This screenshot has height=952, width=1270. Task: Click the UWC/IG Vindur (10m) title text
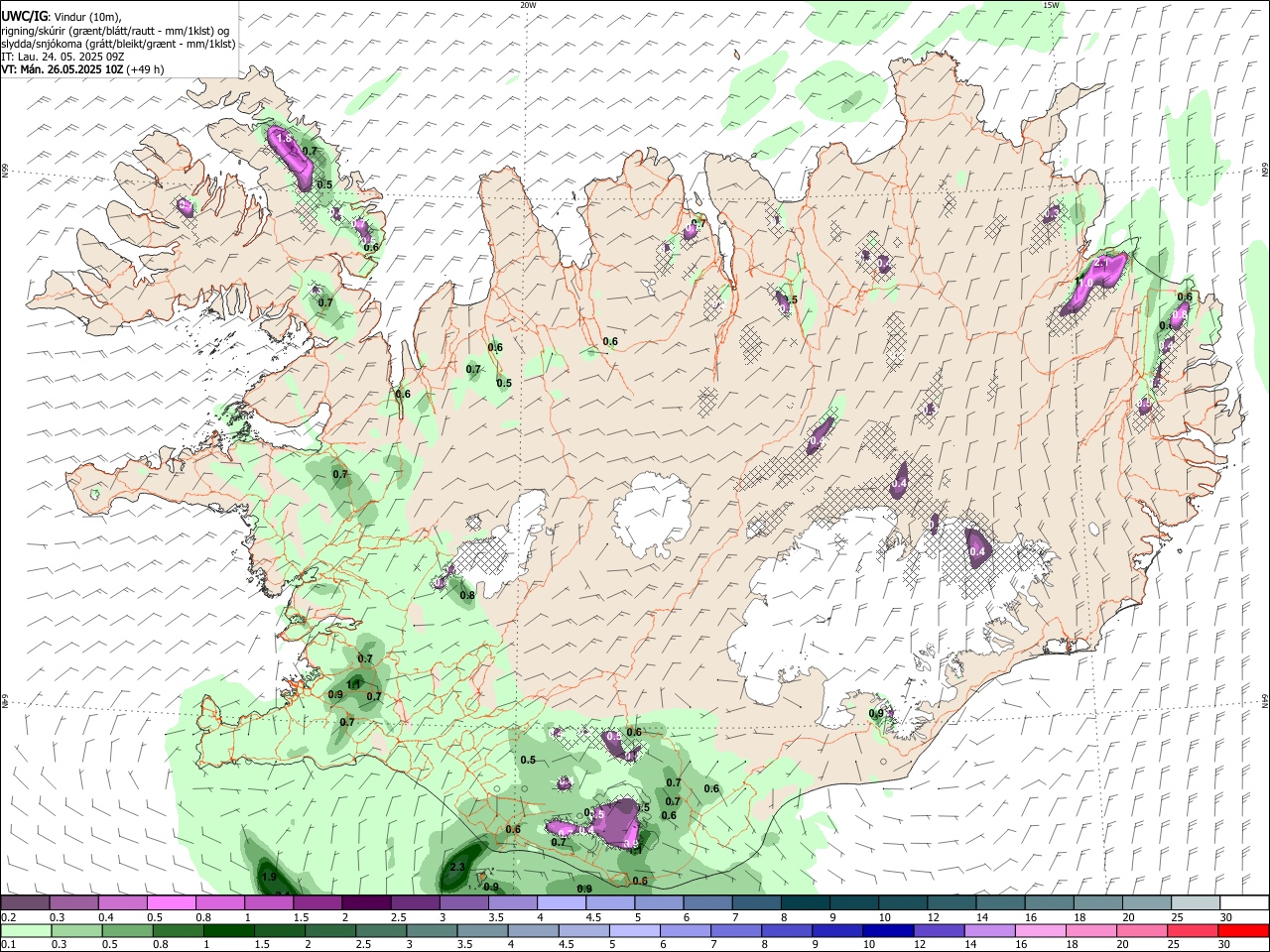pos(61,16)
